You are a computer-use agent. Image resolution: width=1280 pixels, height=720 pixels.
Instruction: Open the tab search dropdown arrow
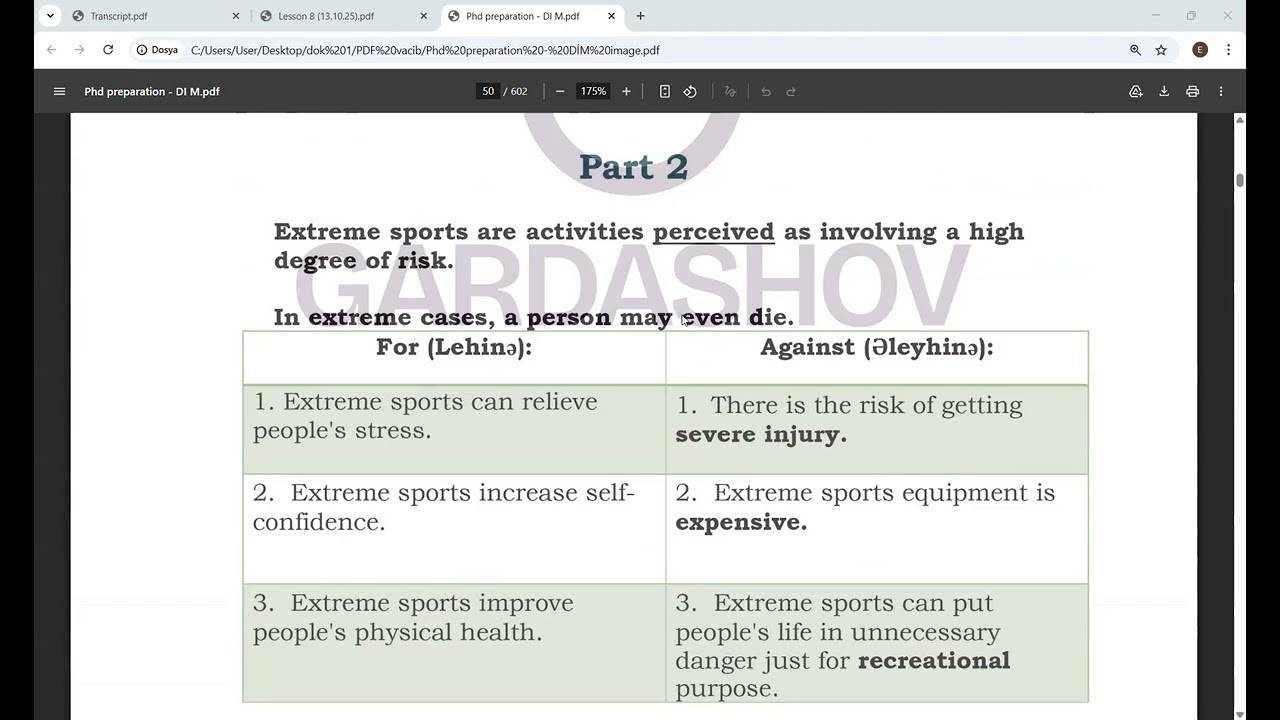(50, 16)
